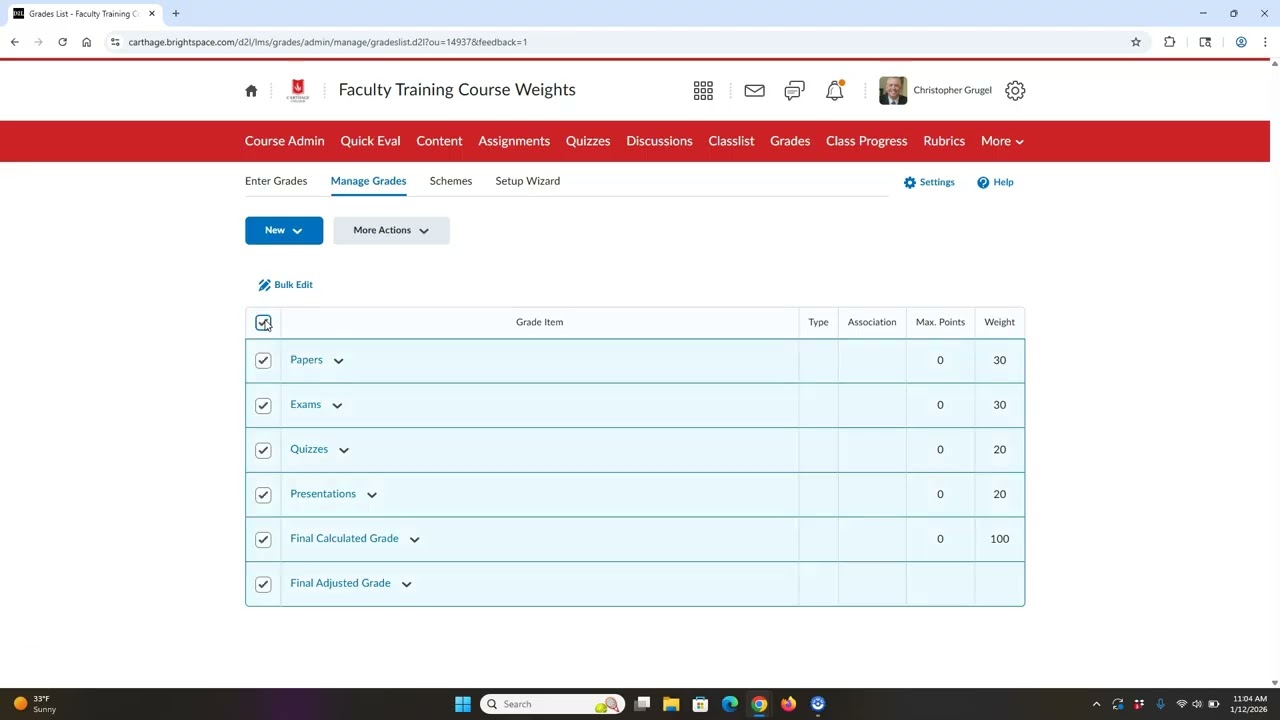
Task: Uncheck the Final Calculated Grade checkbox
Action: [x=263, y=539]
